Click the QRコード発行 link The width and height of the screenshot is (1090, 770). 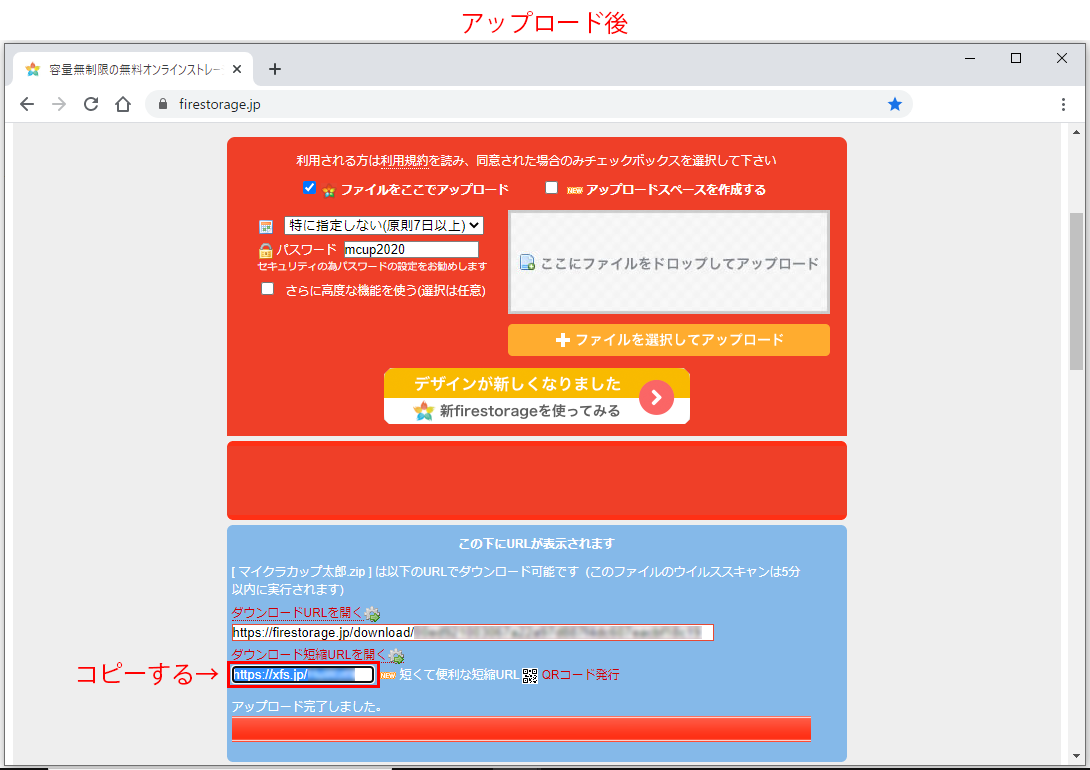(x=580, y=675)
